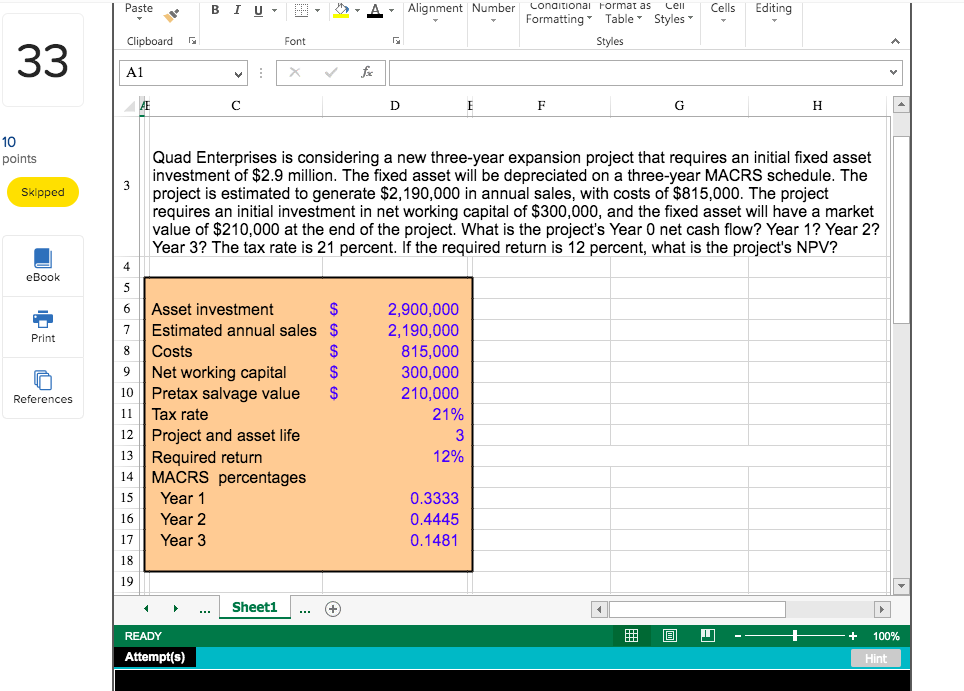Enable Normal view in the status bar
964x691 pixels.
[x=631, y=636]
